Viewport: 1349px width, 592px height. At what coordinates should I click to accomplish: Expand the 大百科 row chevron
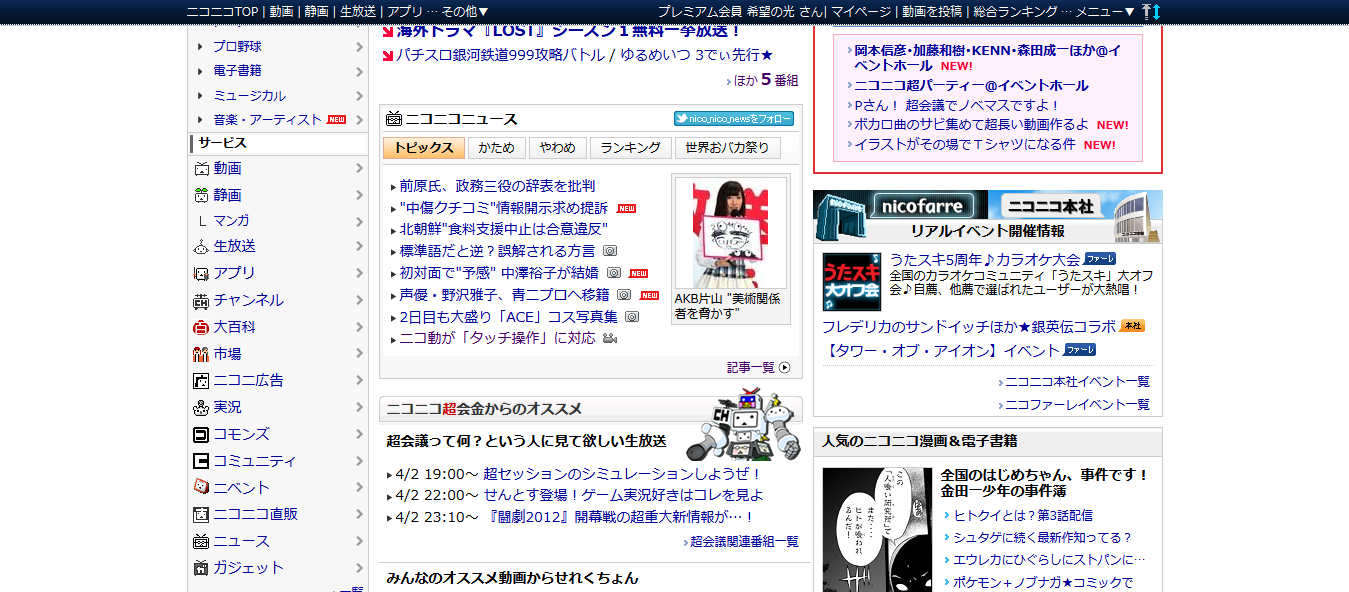click(359, 327)
